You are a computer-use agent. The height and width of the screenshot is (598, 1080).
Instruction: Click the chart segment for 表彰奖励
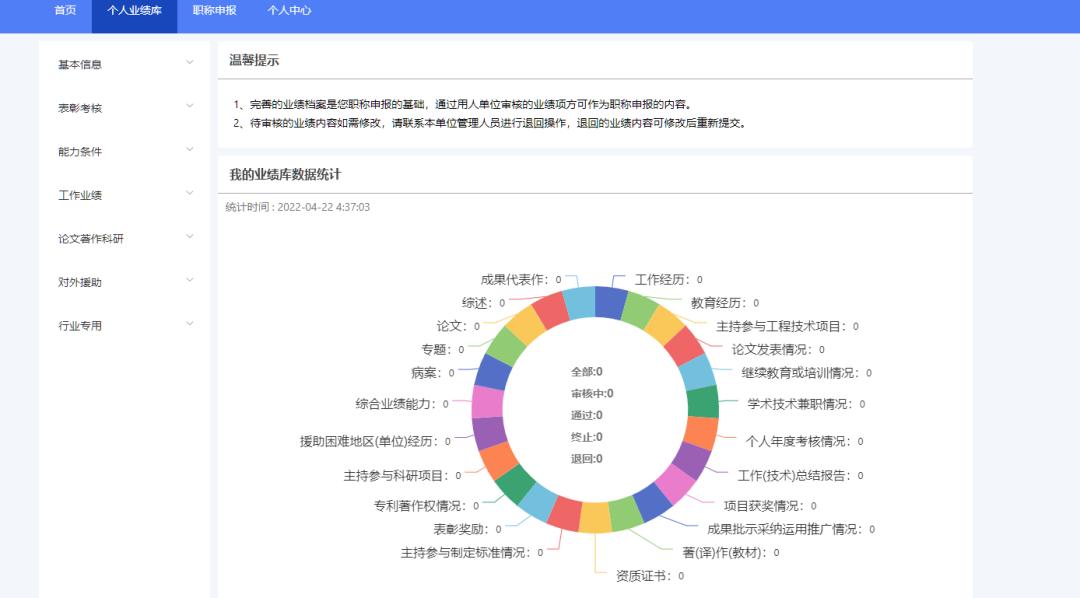pos(469,528)
